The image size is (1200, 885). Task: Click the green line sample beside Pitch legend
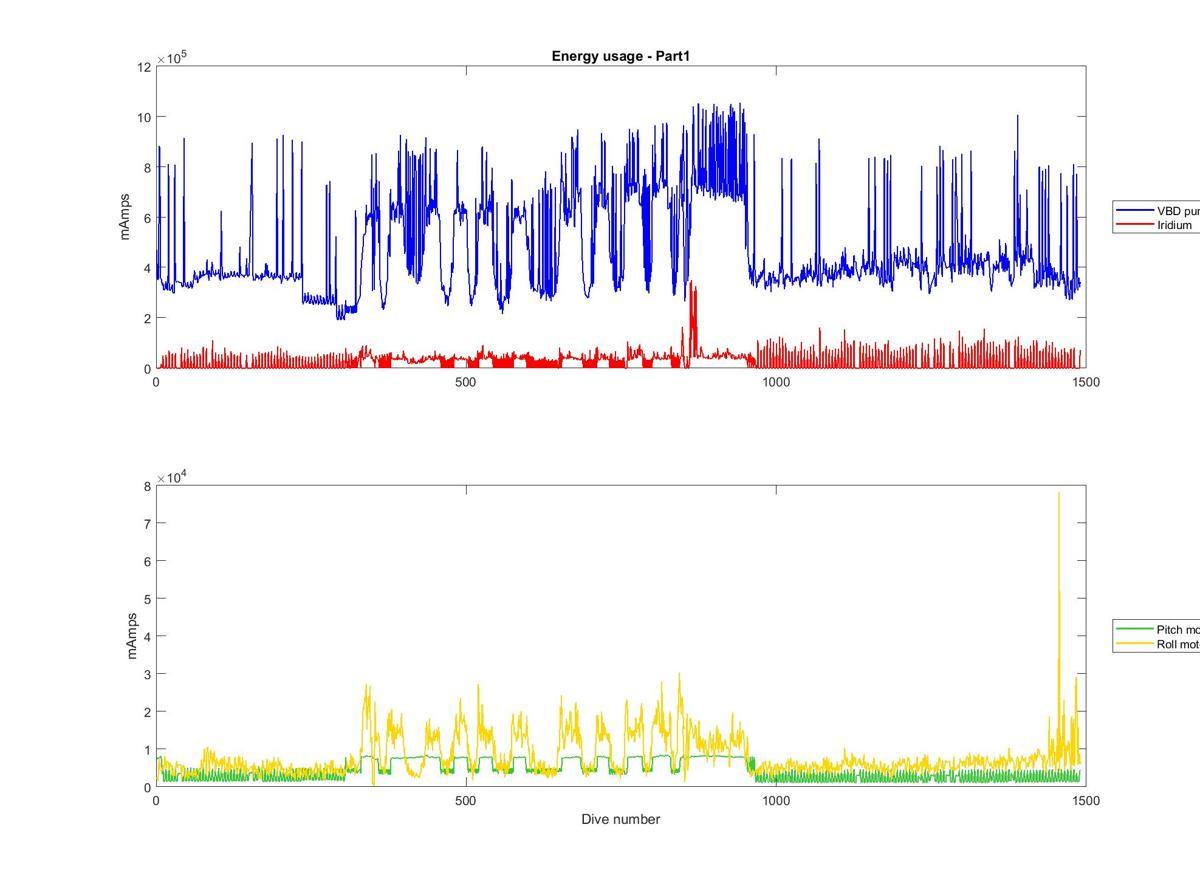tap(1135, 630)
